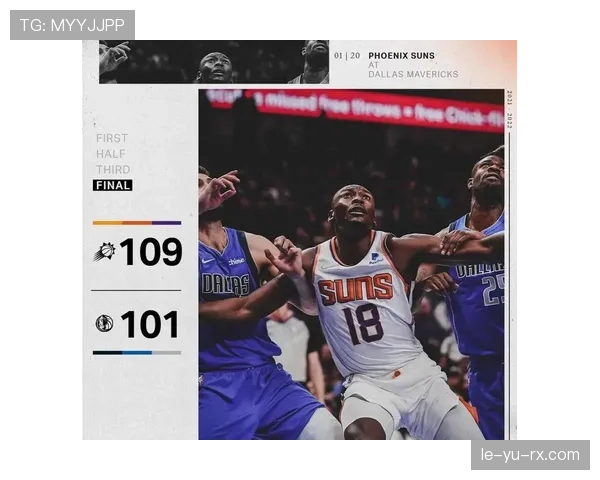Click the 2021 - 2022 season text

pos(509,109)
